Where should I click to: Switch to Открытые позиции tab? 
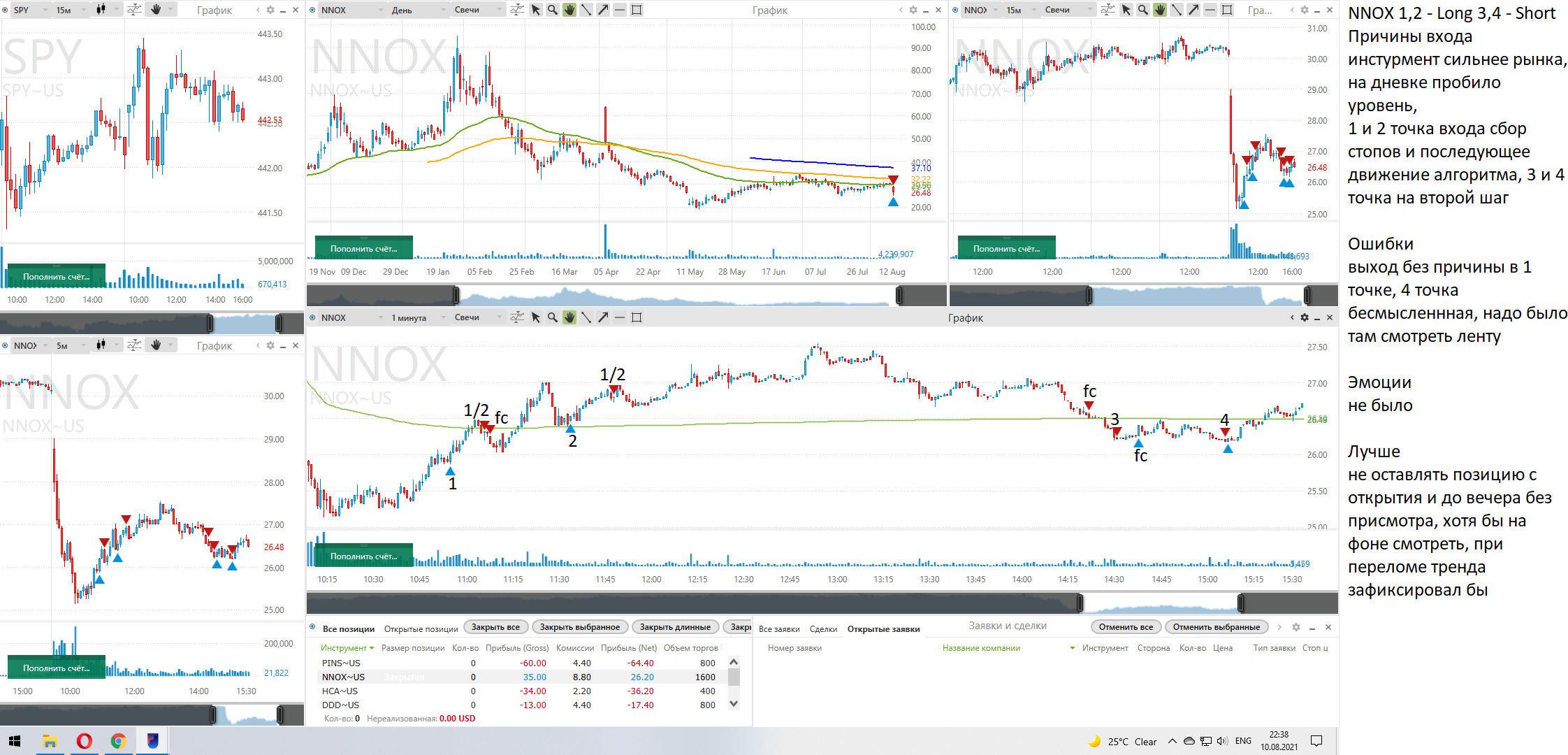pos(421,628)
